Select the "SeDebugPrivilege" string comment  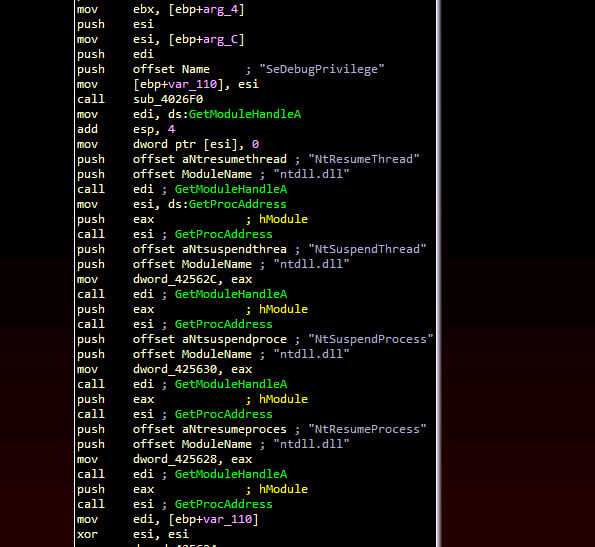321,69
